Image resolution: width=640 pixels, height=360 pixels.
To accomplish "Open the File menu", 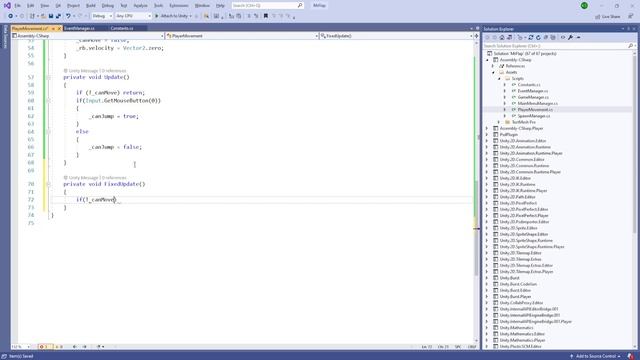I will [x=17, y=6].
